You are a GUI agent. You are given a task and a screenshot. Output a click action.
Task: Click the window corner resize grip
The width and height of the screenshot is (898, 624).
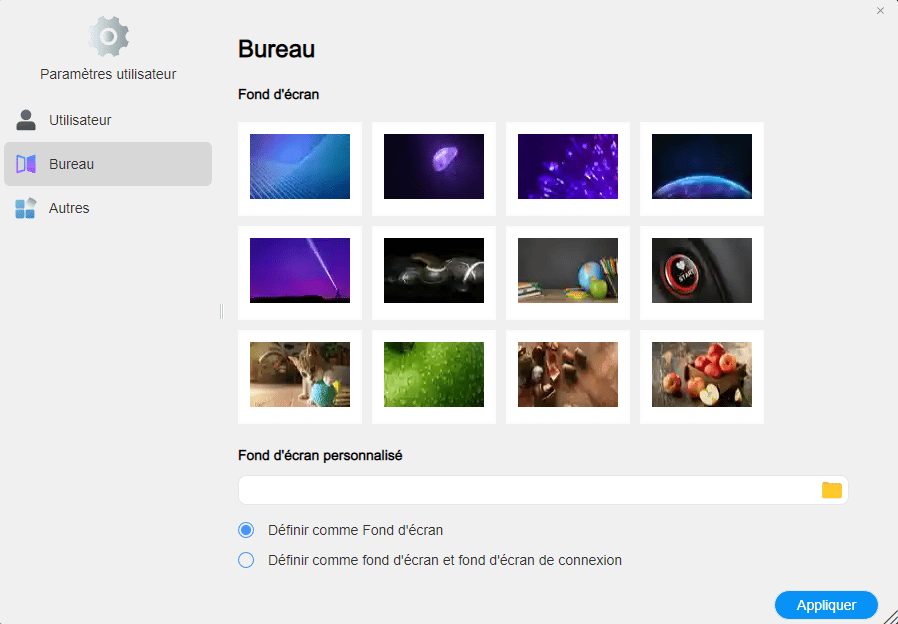click(890, 616)
